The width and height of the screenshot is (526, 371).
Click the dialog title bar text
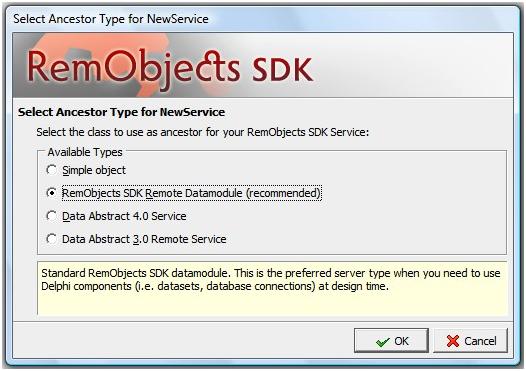pos(111,19)
